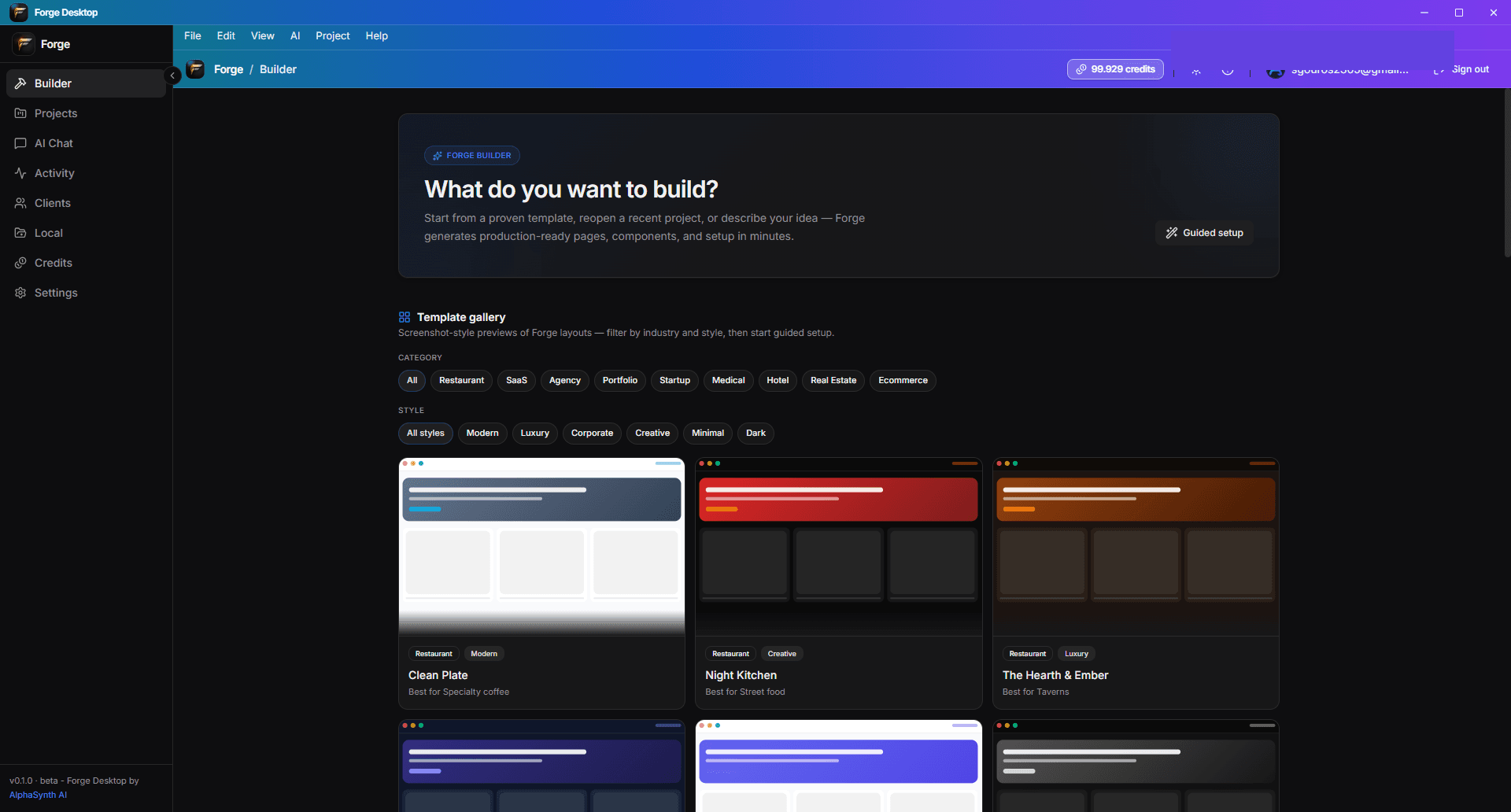Filter templates by Ecommerce category
The width and height of the screenshot is (1511, 812).
[x=903, y=381]
